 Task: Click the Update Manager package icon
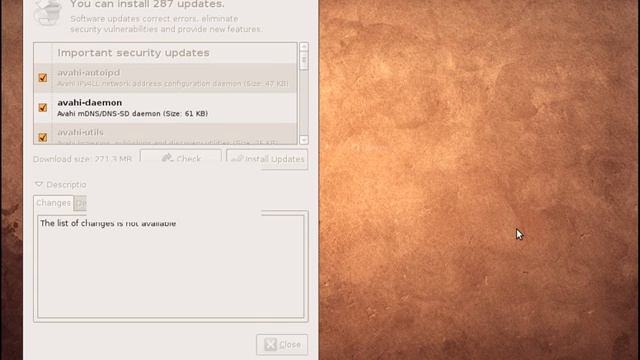click(48, 12)
